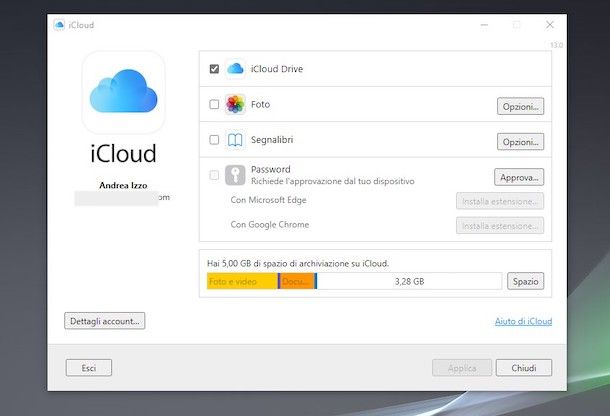Click the 3,28 GB free storage bar

pos(409,281)
